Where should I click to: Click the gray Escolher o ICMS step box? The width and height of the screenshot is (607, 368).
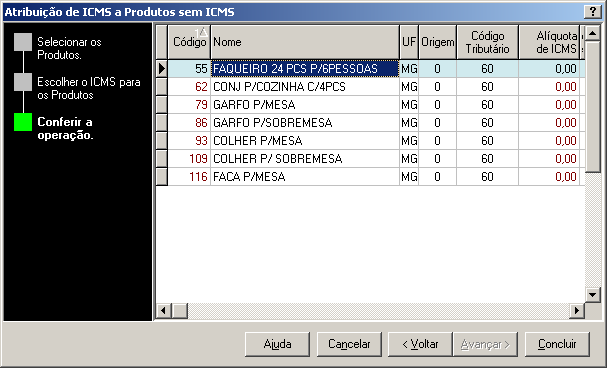click(x=23, y=82)
